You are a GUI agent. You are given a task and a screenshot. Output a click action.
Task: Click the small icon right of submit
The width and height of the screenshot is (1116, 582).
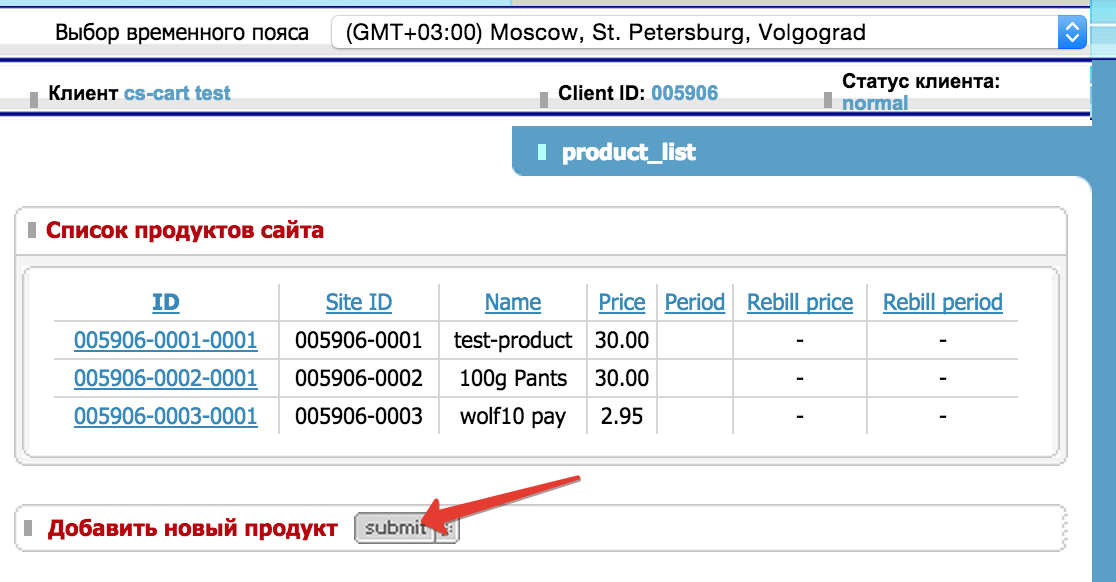447,530
